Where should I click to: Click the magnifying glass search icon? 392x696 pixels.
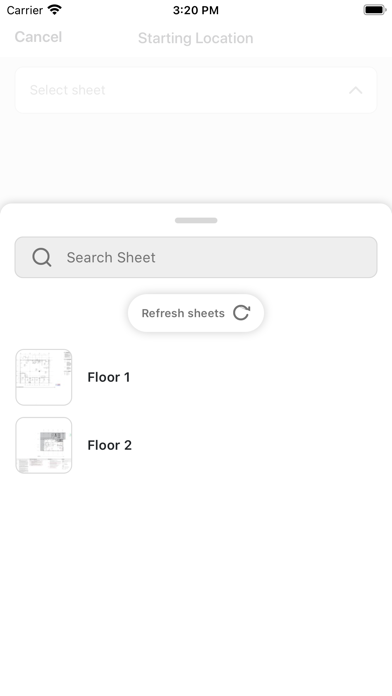click(x=42, y=257)
